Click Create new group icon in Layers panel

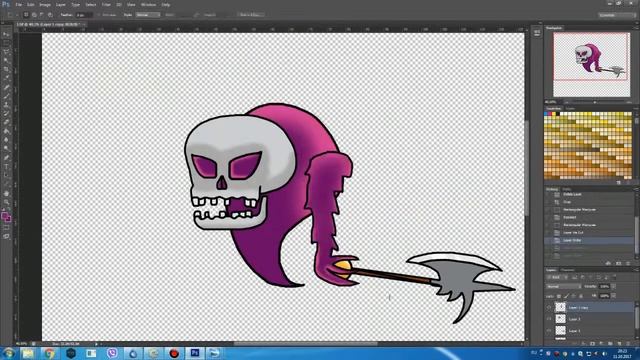click(611, 344)
